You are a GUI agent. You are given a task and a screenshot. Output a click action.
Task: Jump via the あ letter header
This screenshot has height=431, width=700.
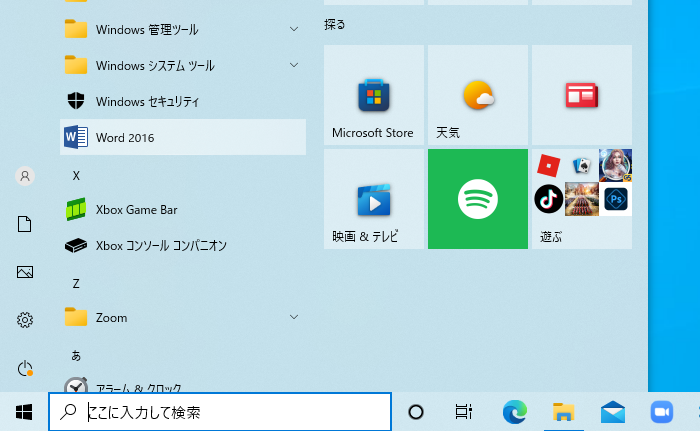(x=76, y=356)
